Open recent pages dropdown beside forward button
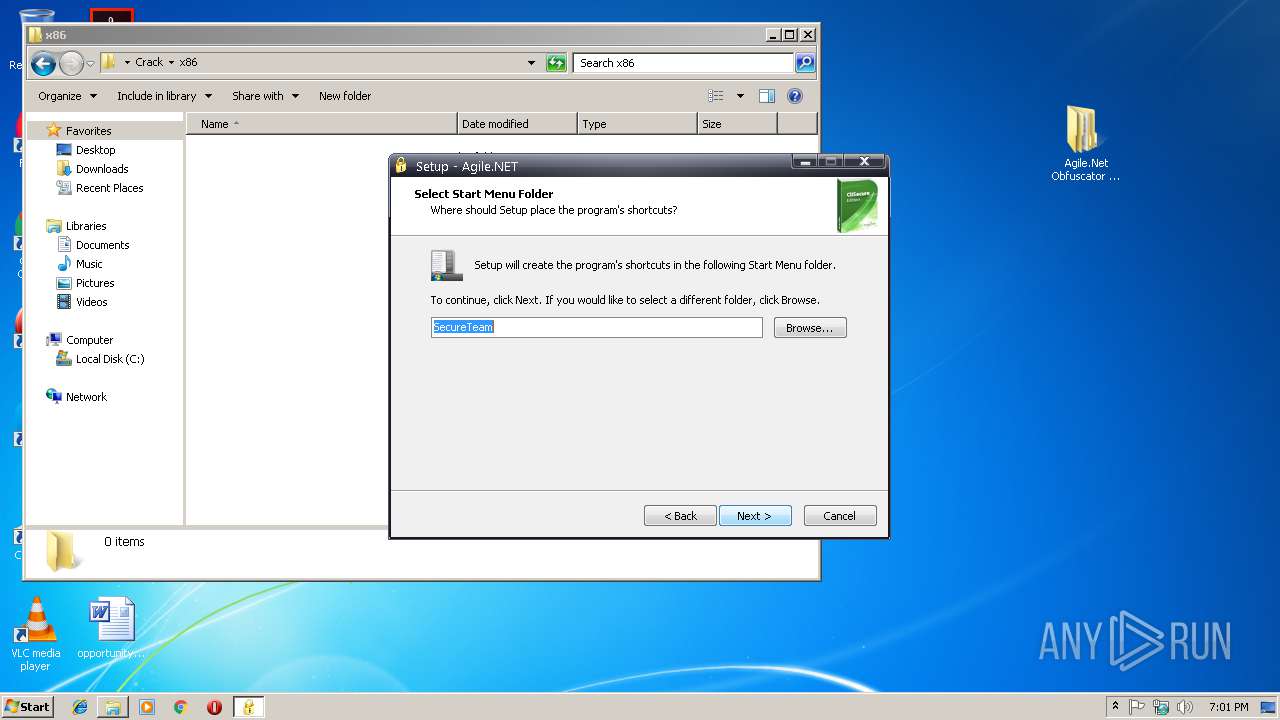Viewport: 1280px width, 720px height. 90,64
